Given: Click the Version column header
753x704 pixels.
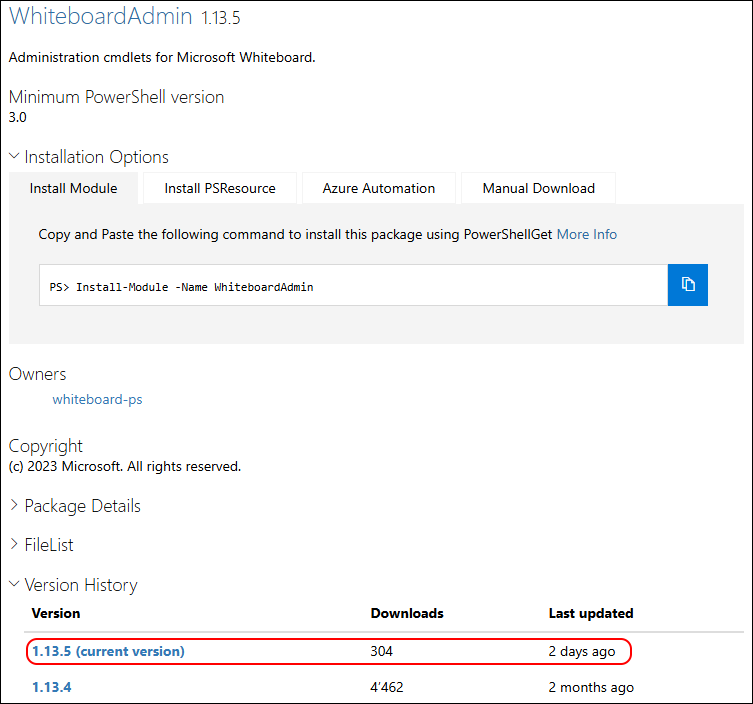Looking at the screenshot, I should coord(56,613).
